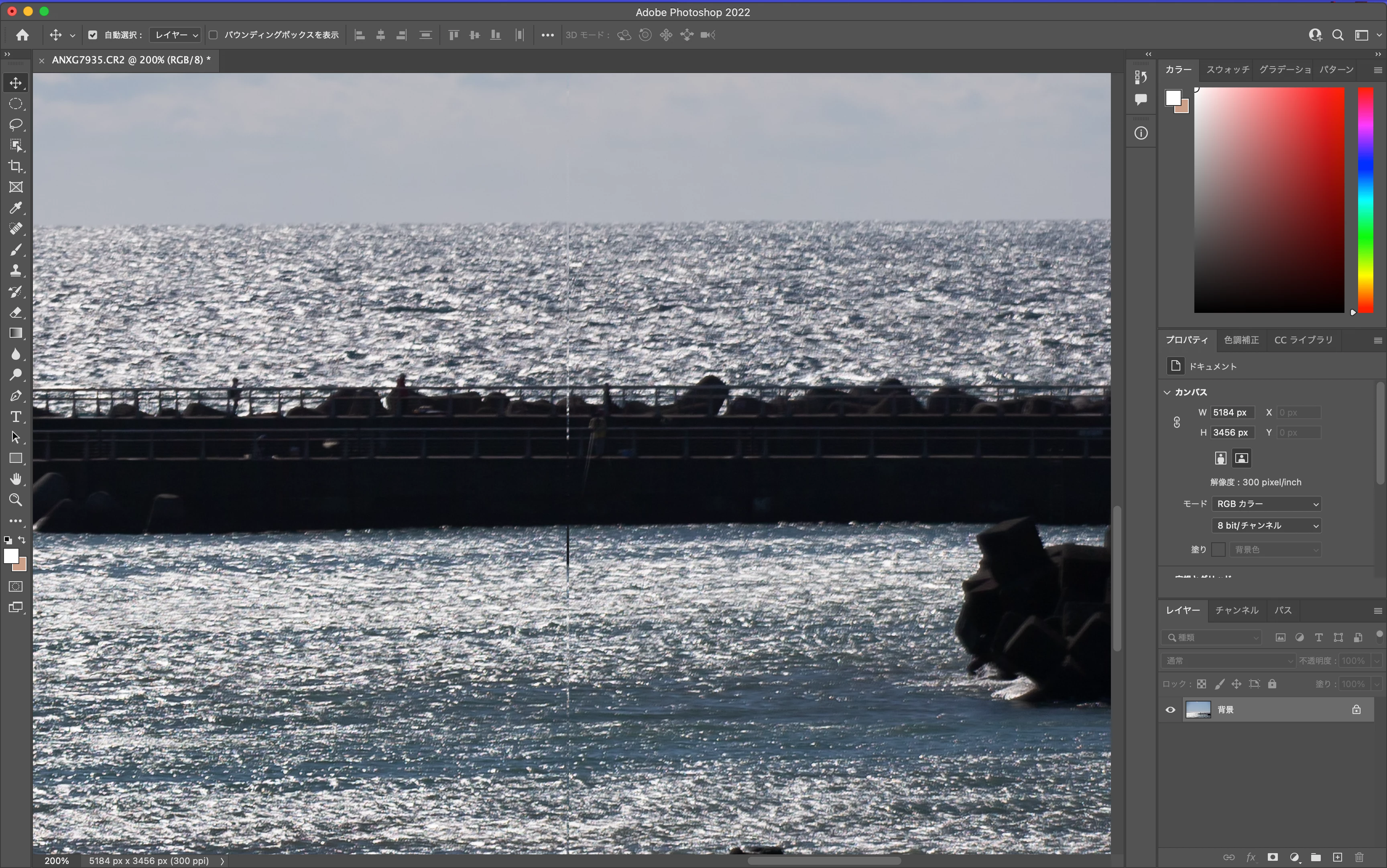1387x868 pixels.
Task: Select the Clone Stamp tool
Action: click(x=16, y=270)
